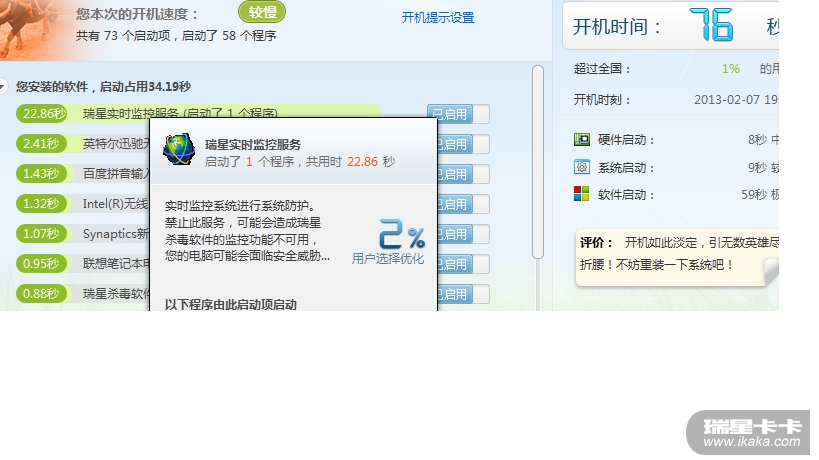This screenshot has width=819, height=460.
Task: Collapse the 您安装的软件 section arrow
Action: point(4,87)
